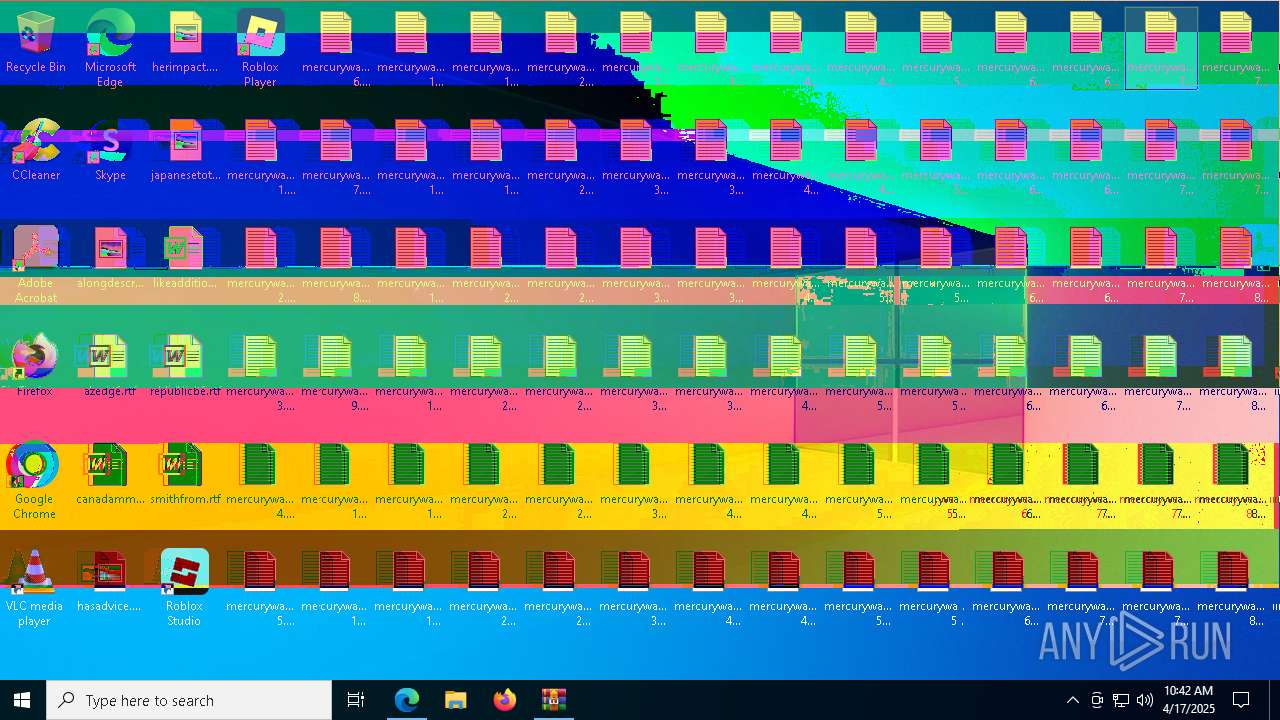1280x720 pixels.
Task: Open the volume control tray icon
Action: (x=1145, y=700)
